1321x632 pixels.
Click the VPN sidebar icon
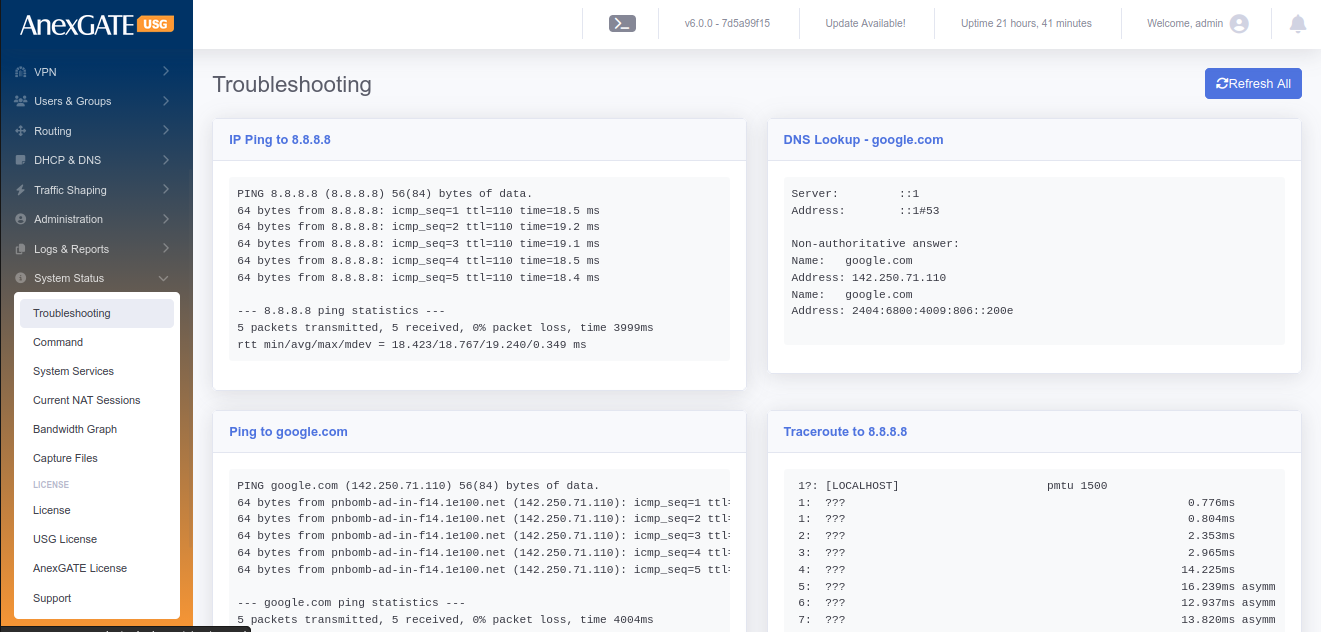[20, 72]
